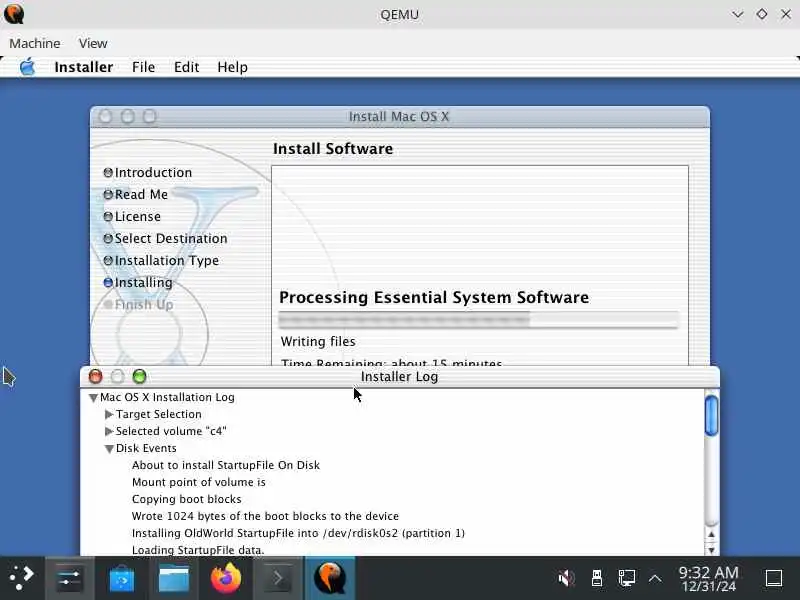Expand the Target Selection entry
The image size is (800, 600).
click(109, 414)
